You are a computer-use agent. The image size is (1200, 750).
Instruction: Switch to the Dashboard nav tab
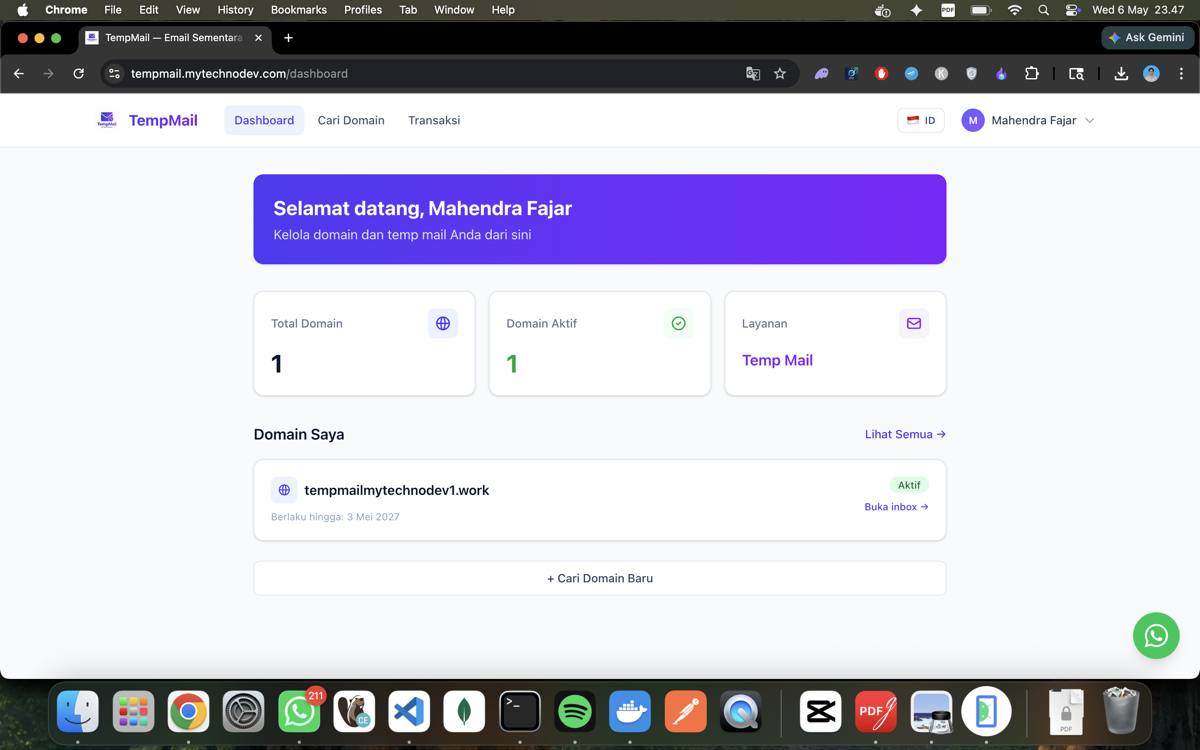(264, 120)
